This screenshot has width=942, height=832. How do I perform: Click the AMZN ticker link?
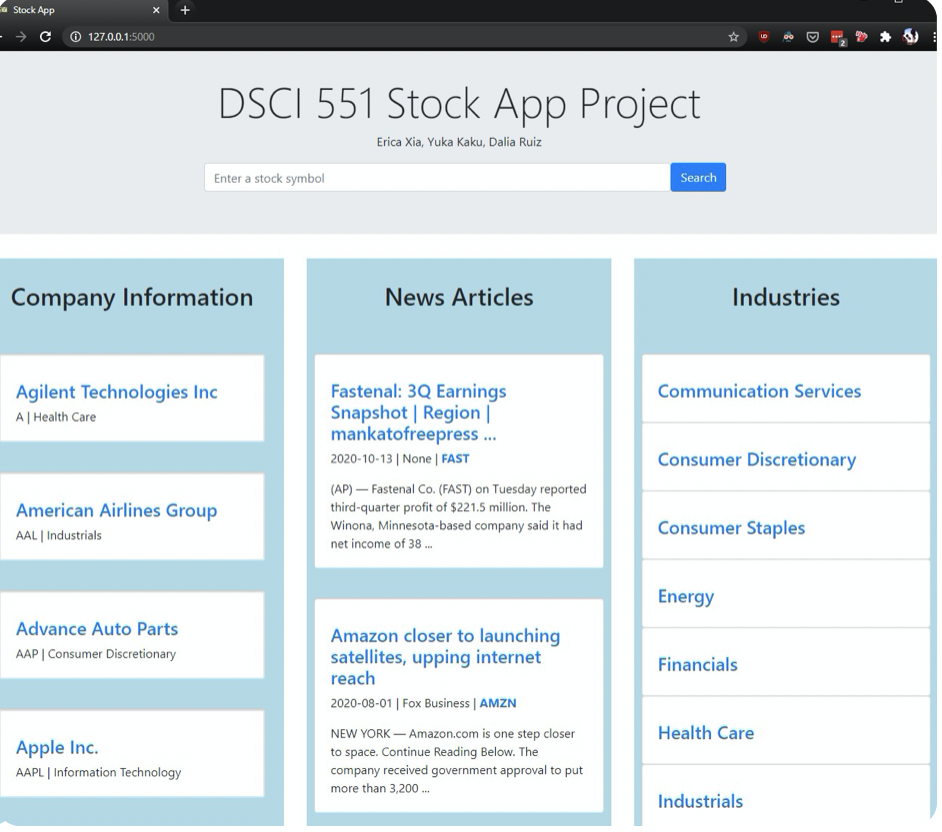(x=498, y=703)
